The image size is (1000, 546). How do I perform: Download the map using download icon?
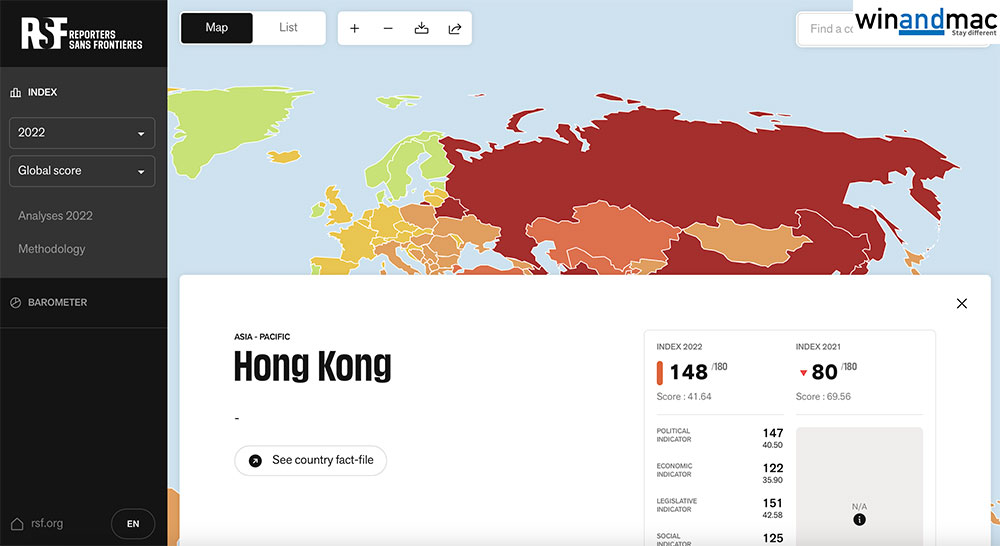click(421, 28)
